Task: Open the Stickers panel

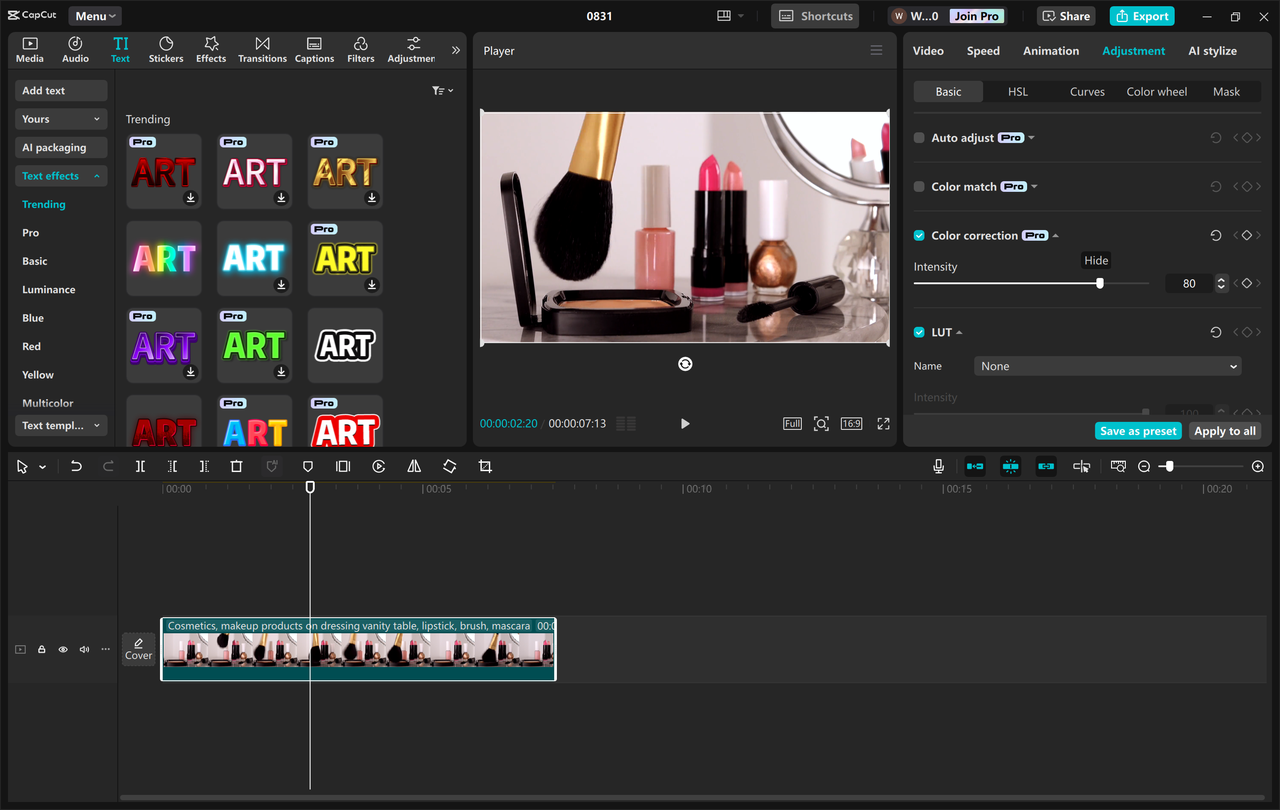Action: (x=165, y=49)
